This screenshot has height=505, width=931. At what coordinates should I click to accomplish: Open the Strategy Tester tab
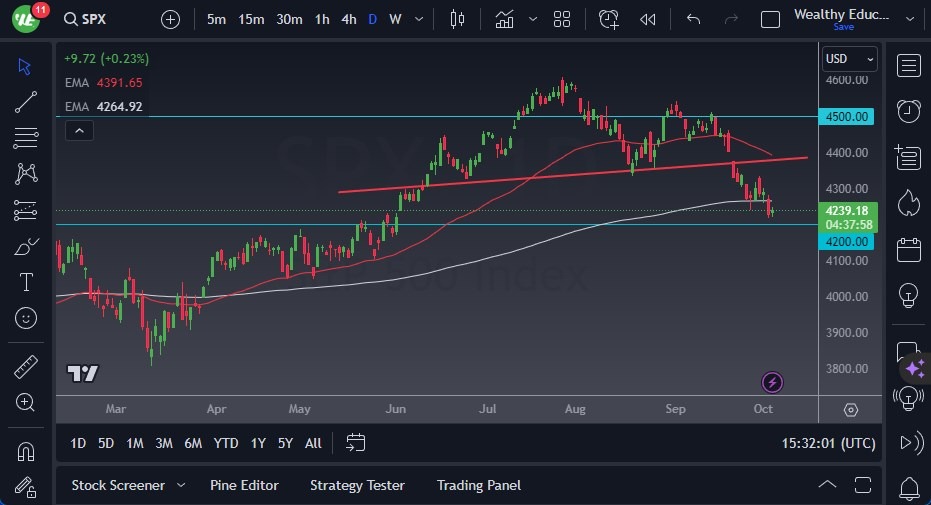tap(357, 485)
